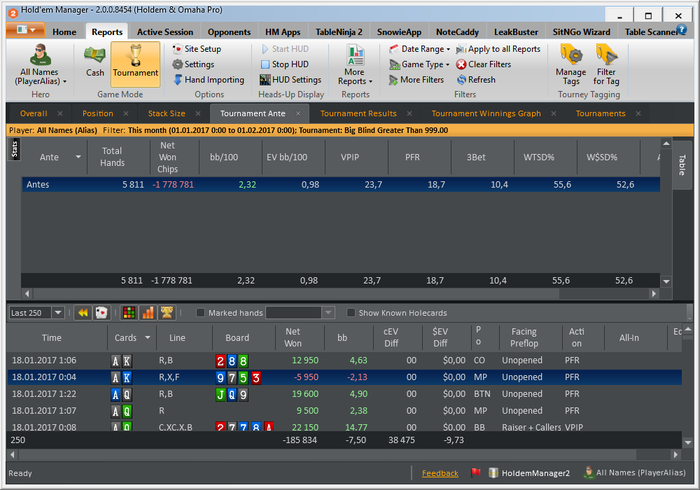This screenshot has height=490, width=700.
Task: Open Manage Tags
Action: pos(571,65)
